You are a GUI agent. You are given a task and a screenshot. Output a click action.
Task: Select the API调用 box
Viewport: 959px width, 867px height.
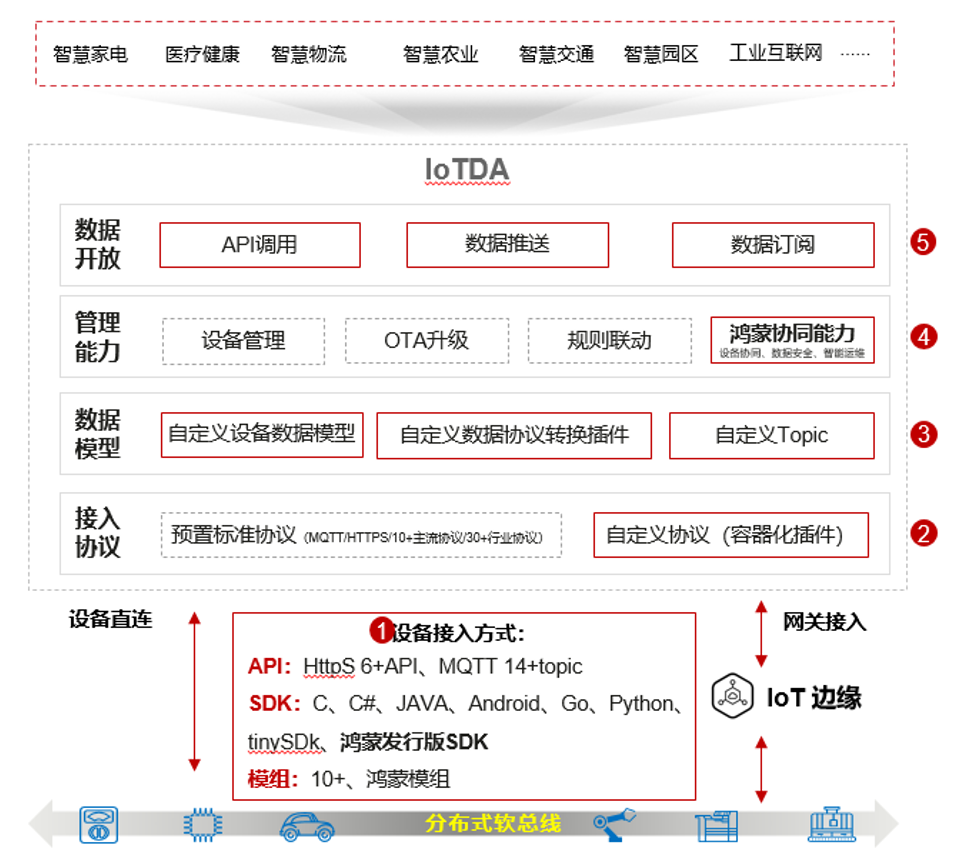pos(260,245)
